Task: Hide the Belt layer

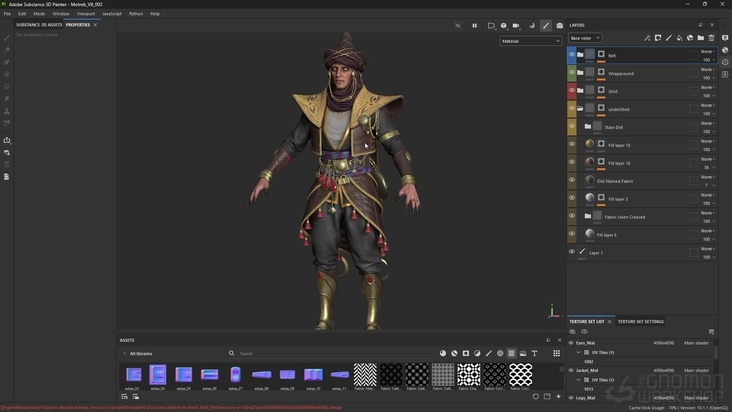Action: point(571,55)
